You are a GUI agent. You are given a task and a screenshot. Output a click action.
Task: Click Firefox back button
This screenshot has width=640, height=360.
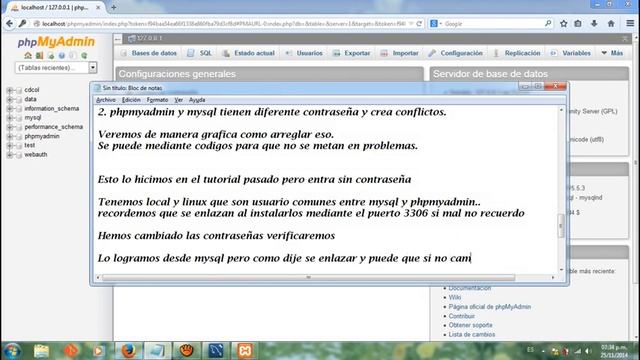(9, 24)
